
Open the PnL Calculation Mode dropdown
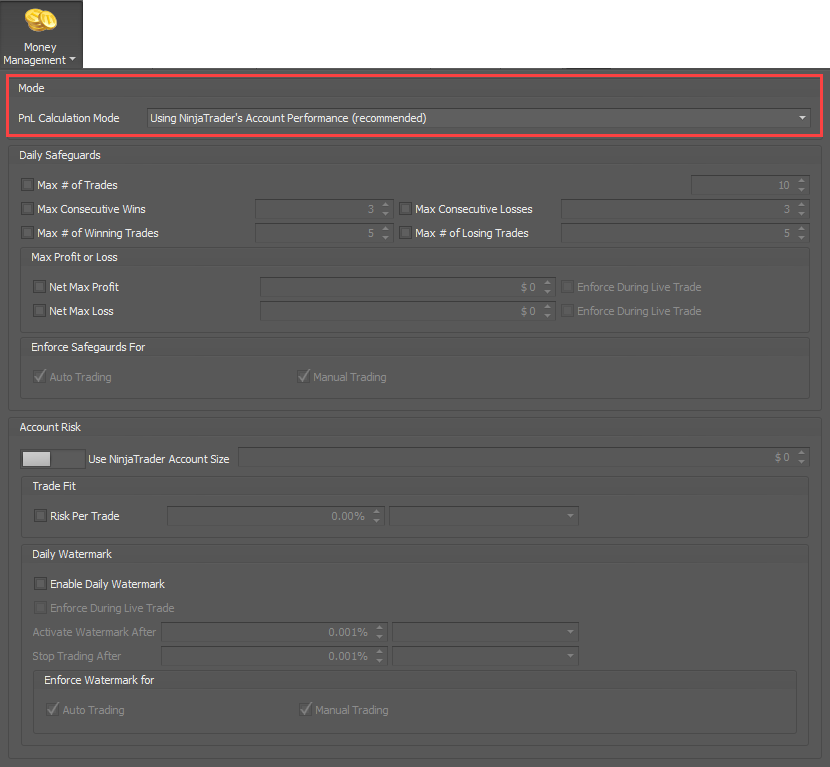pos(479,118)
